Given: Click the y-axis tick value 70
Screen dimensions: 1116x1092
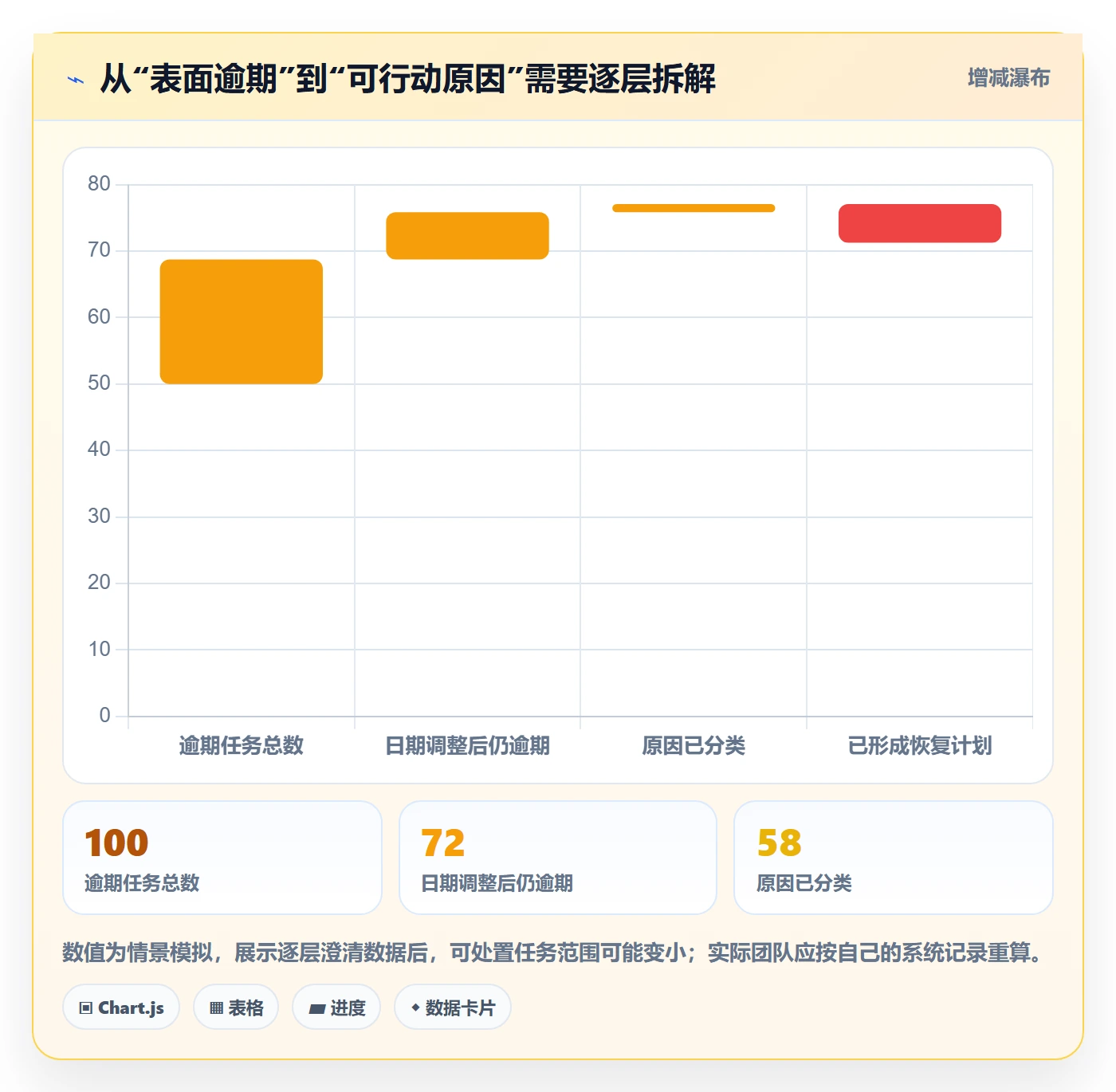Looking at the screenshot, I should pos(100,249).
